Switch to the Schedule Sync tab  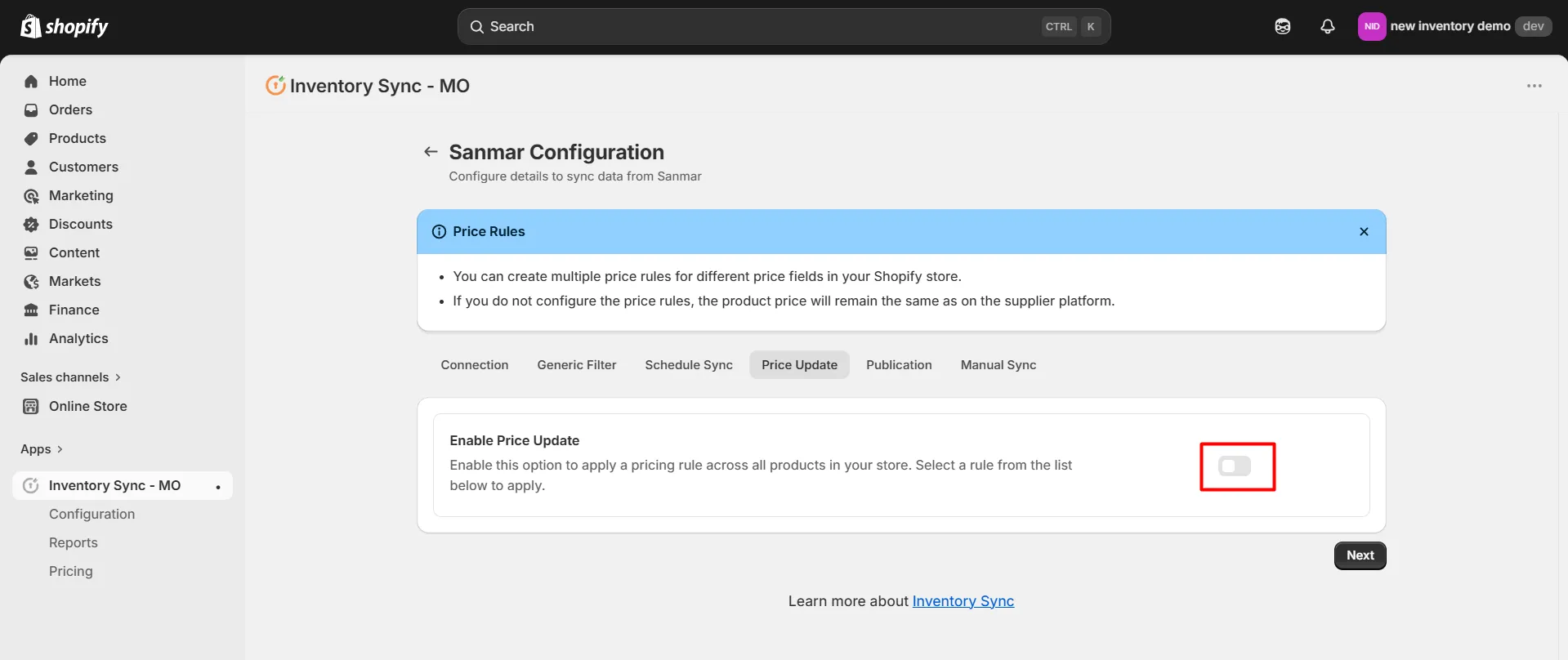pos(689,365)
